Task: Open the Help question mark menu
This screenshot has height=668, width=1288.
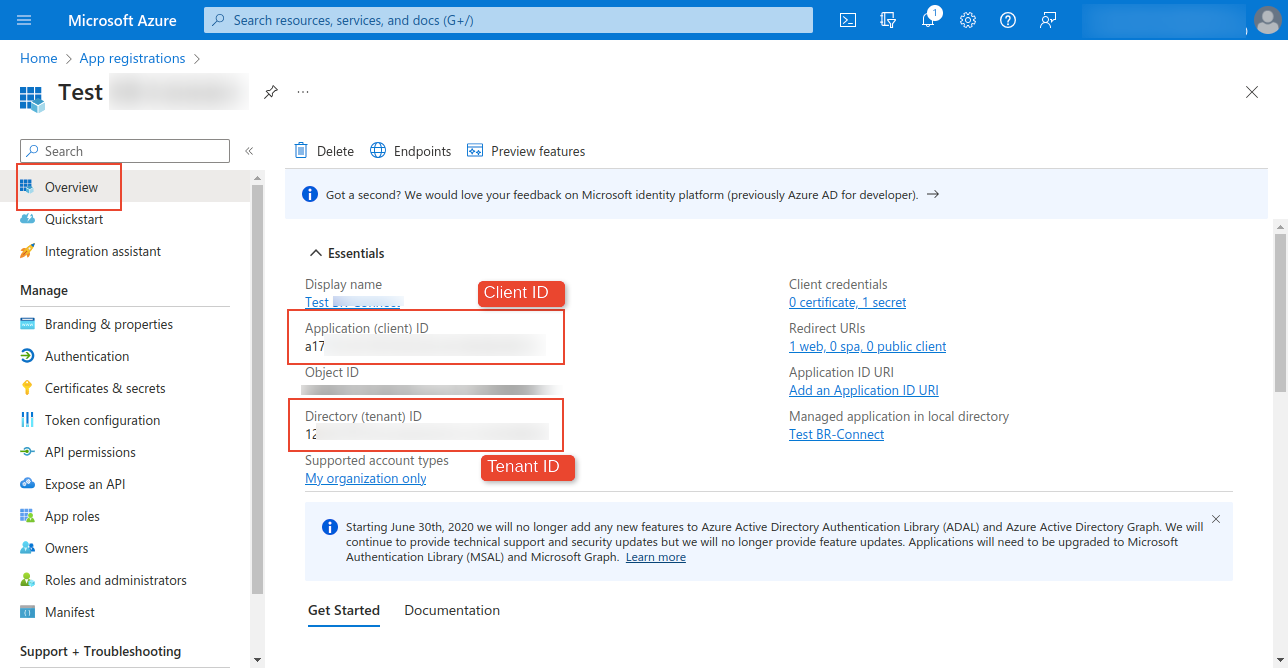Action: click(x=1008, y=20)
